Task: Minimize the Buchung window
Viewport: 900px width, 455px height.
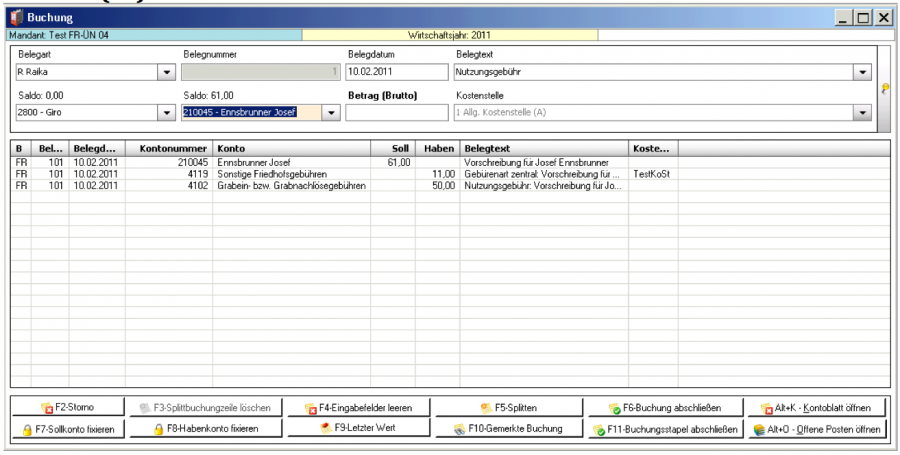Action: (x=843, y=18)
